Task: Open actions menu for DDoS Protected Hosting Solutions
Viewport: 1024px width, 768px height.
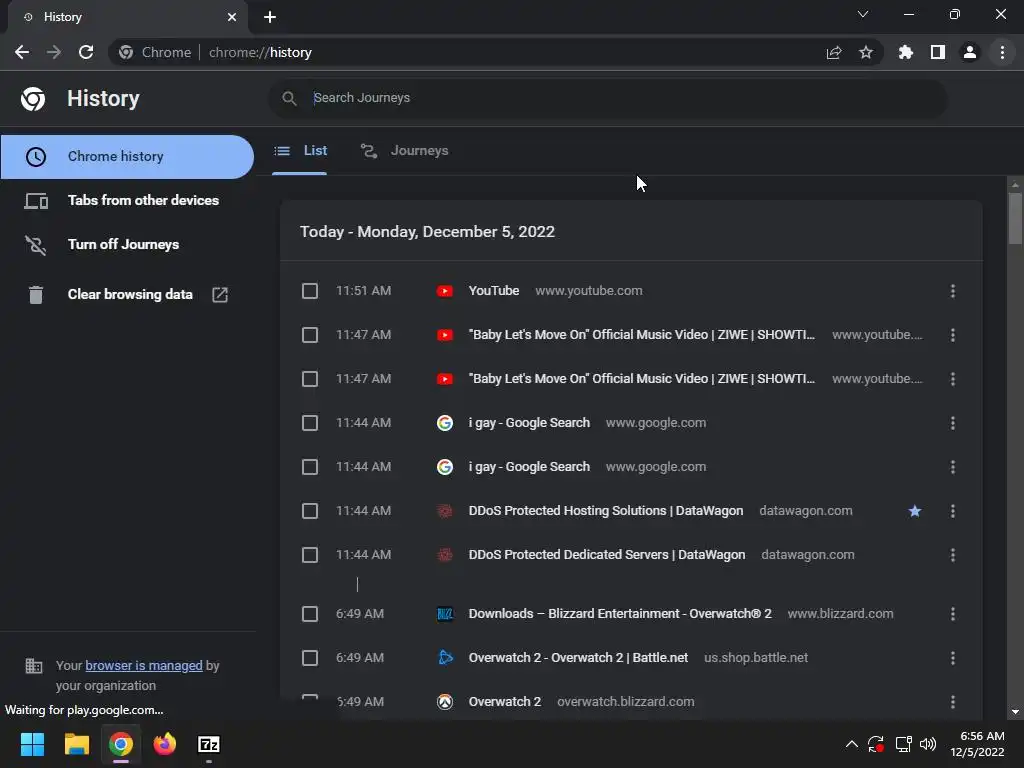Action: click(953, 511)
